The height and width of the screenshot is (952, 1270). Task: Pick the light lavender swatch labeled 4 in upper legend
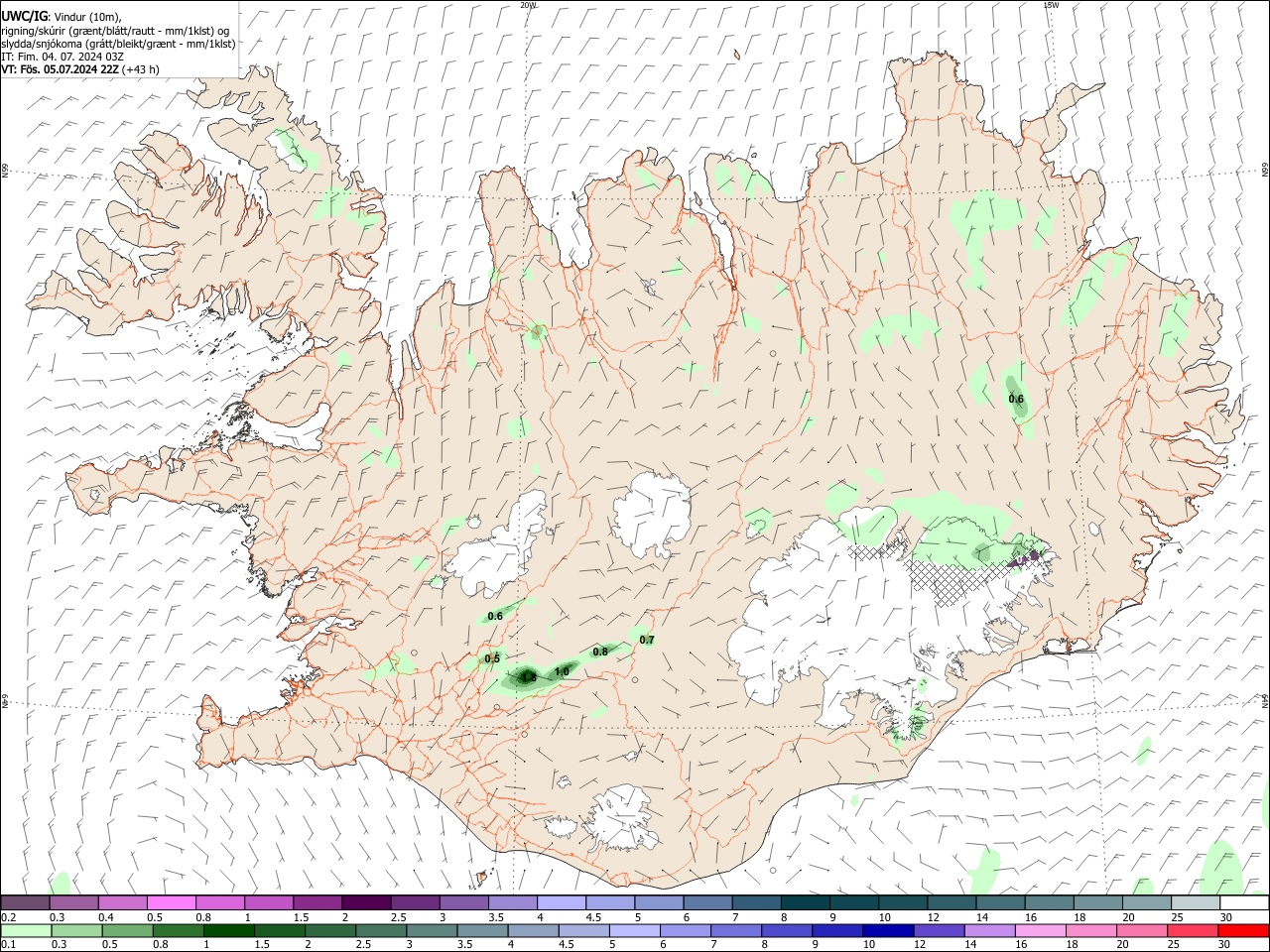(560, 902)
